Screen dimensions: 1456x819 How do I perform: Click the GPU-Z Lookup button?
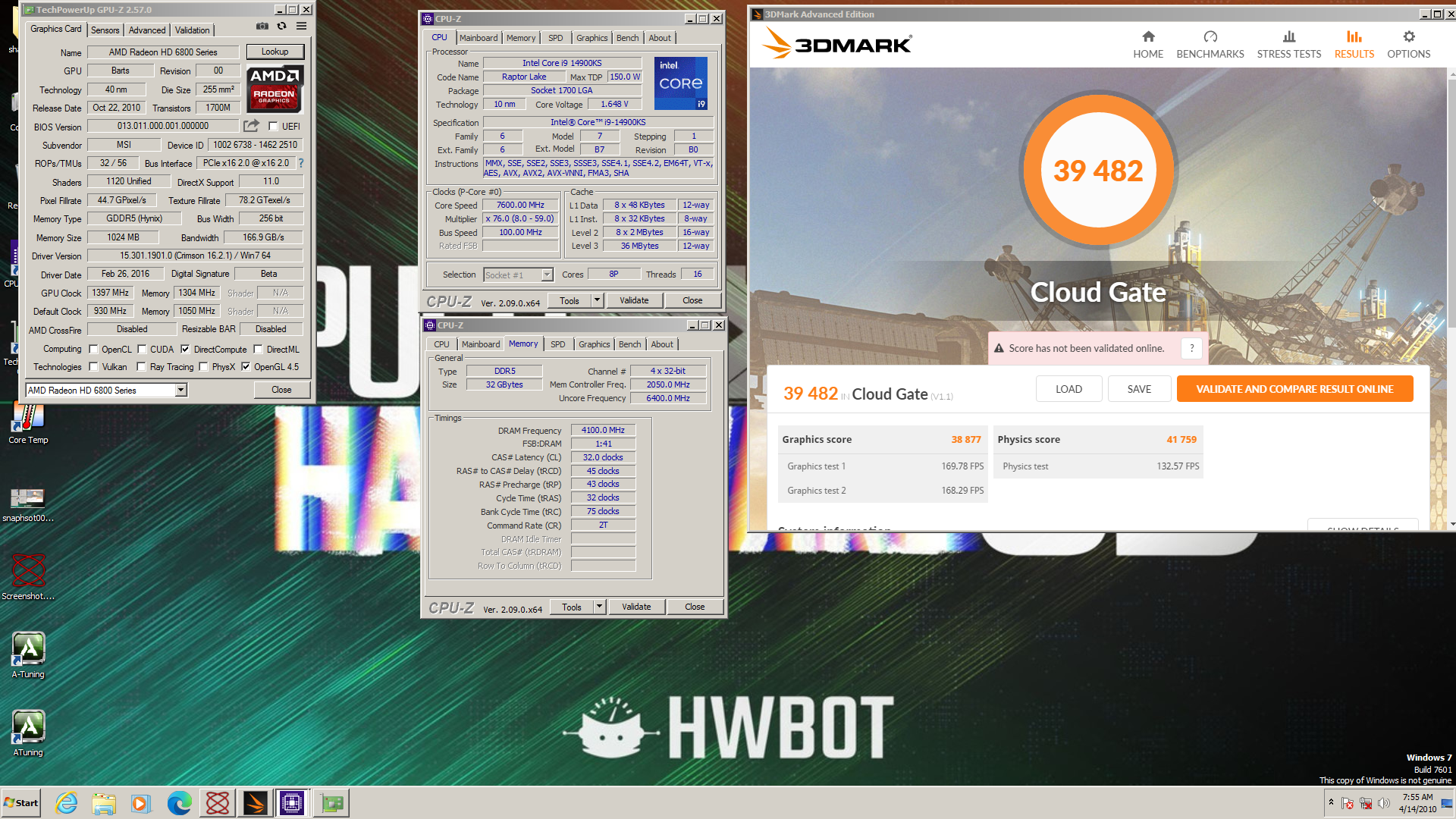(275, 52)
